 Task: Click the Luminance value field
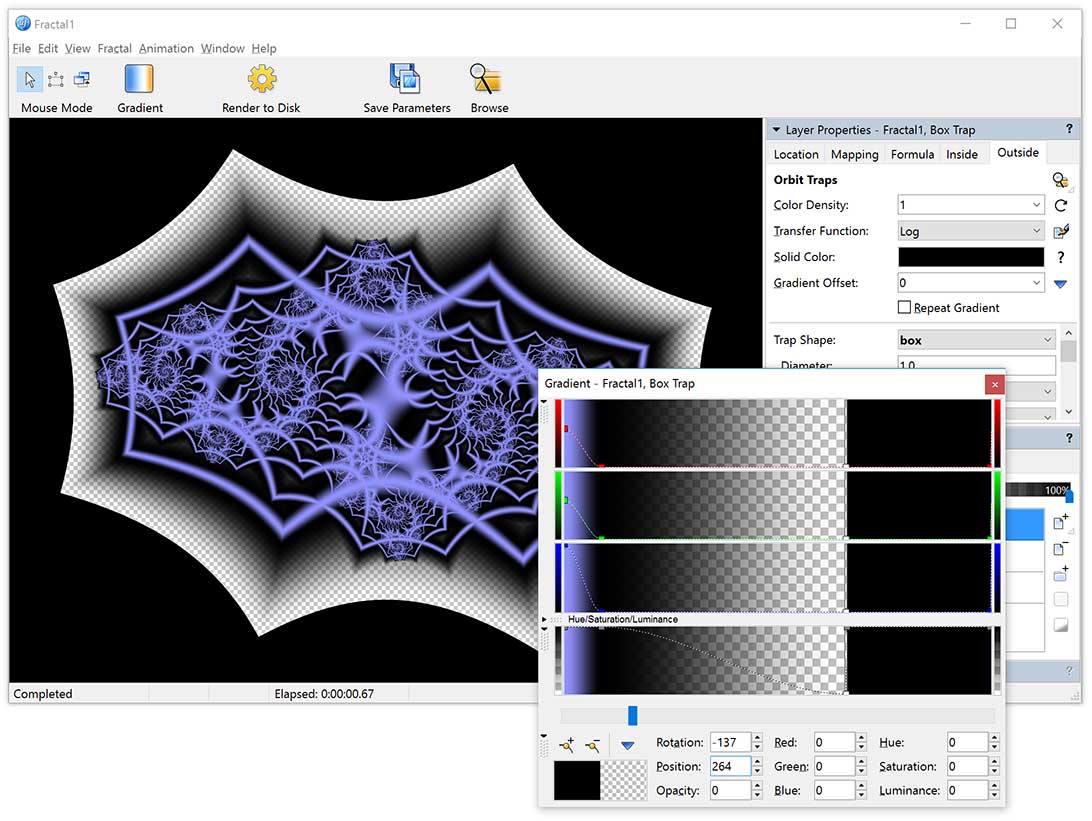click(x=967, y=790)
